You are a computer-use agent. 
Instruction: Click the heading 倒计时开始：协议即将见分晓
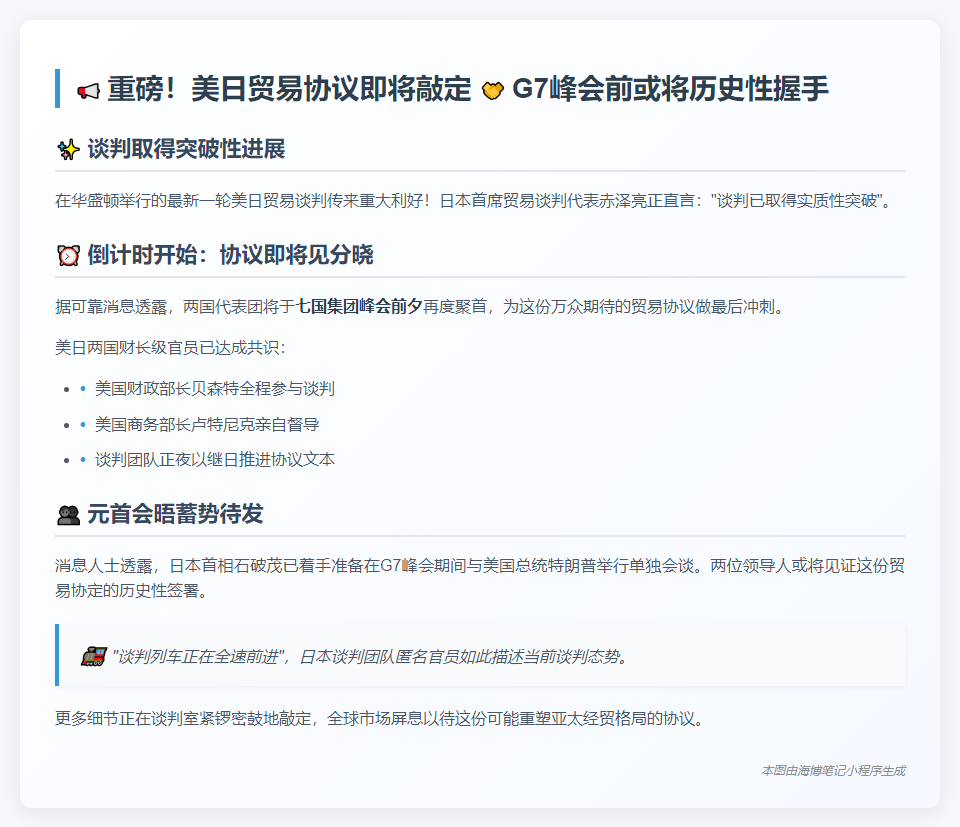point(230,256)
